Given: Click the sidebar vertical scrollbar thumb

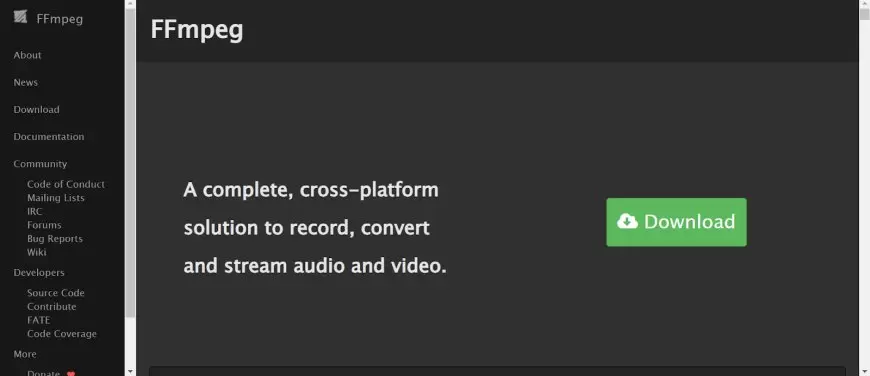Looking at the screenshot, I should click(x=130, y=162).
